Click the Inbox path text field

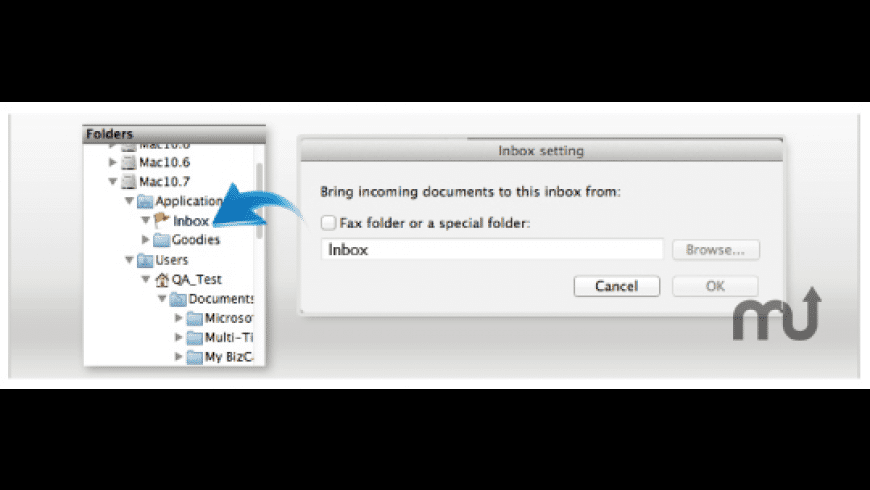click(x=492, y=250)
